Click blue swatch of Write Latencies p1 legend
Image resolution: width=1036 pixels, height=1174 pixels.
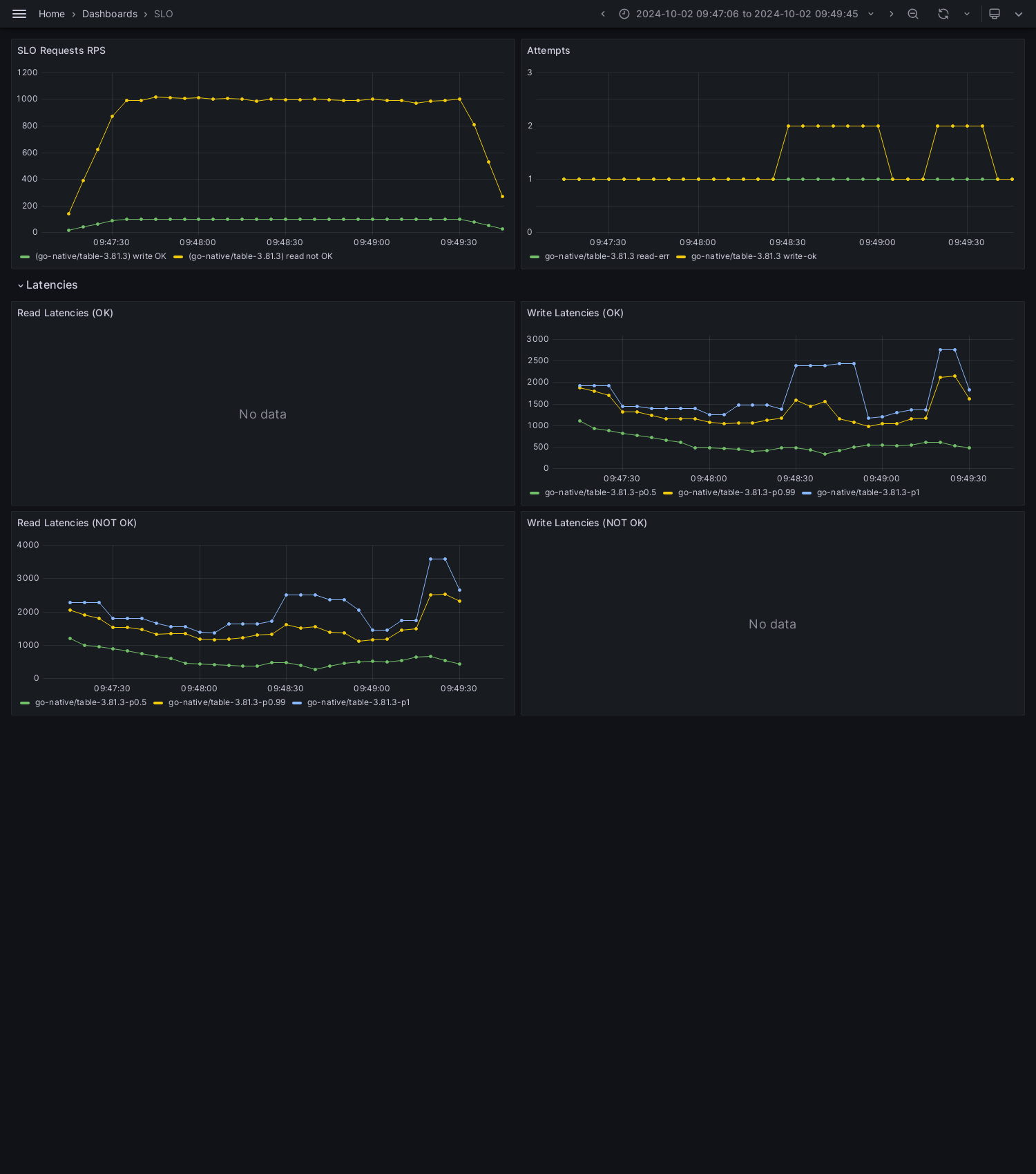(x=807, y=493)
